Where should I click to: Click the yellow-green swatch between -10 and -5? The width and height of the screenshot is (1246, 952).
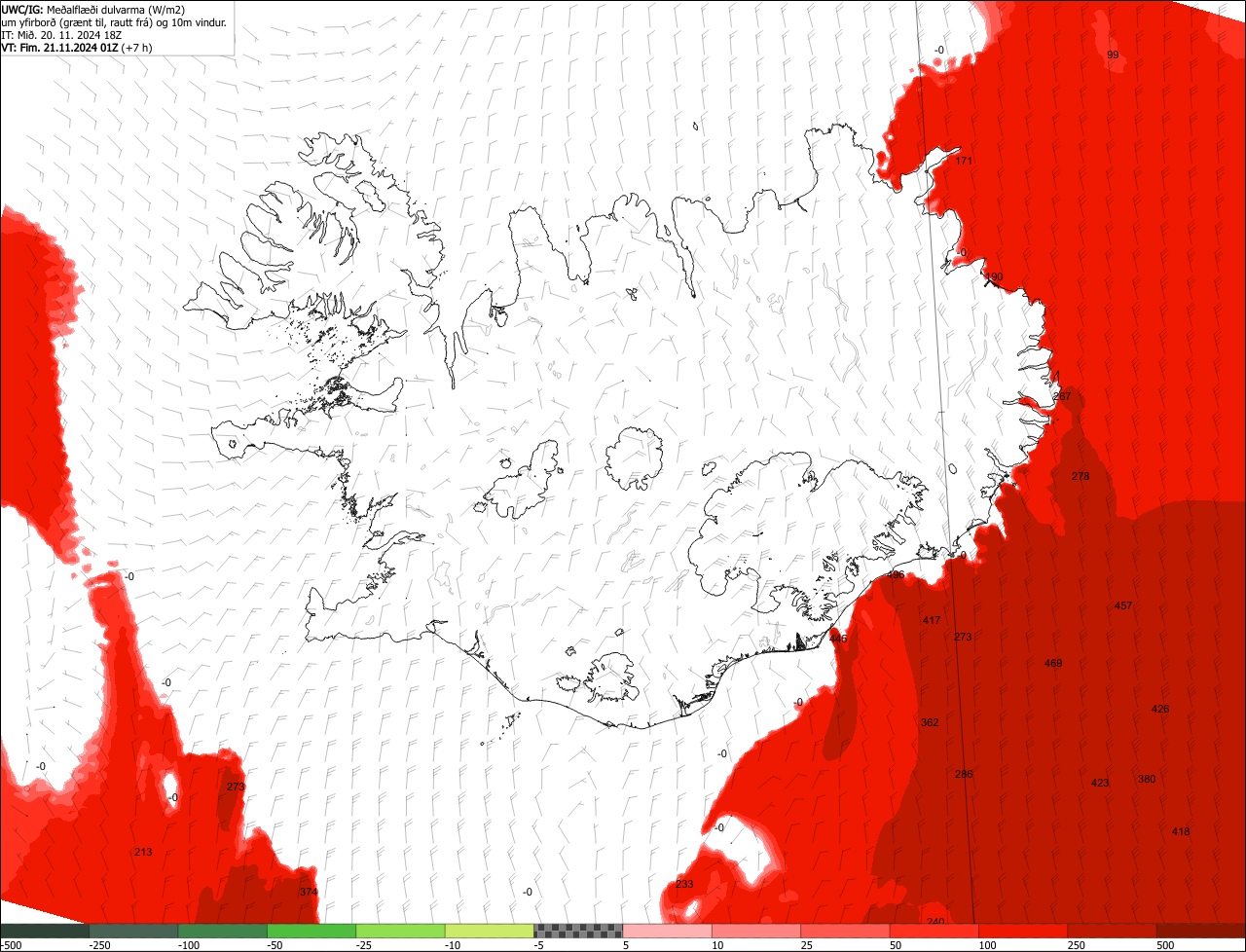coord(490,931)
